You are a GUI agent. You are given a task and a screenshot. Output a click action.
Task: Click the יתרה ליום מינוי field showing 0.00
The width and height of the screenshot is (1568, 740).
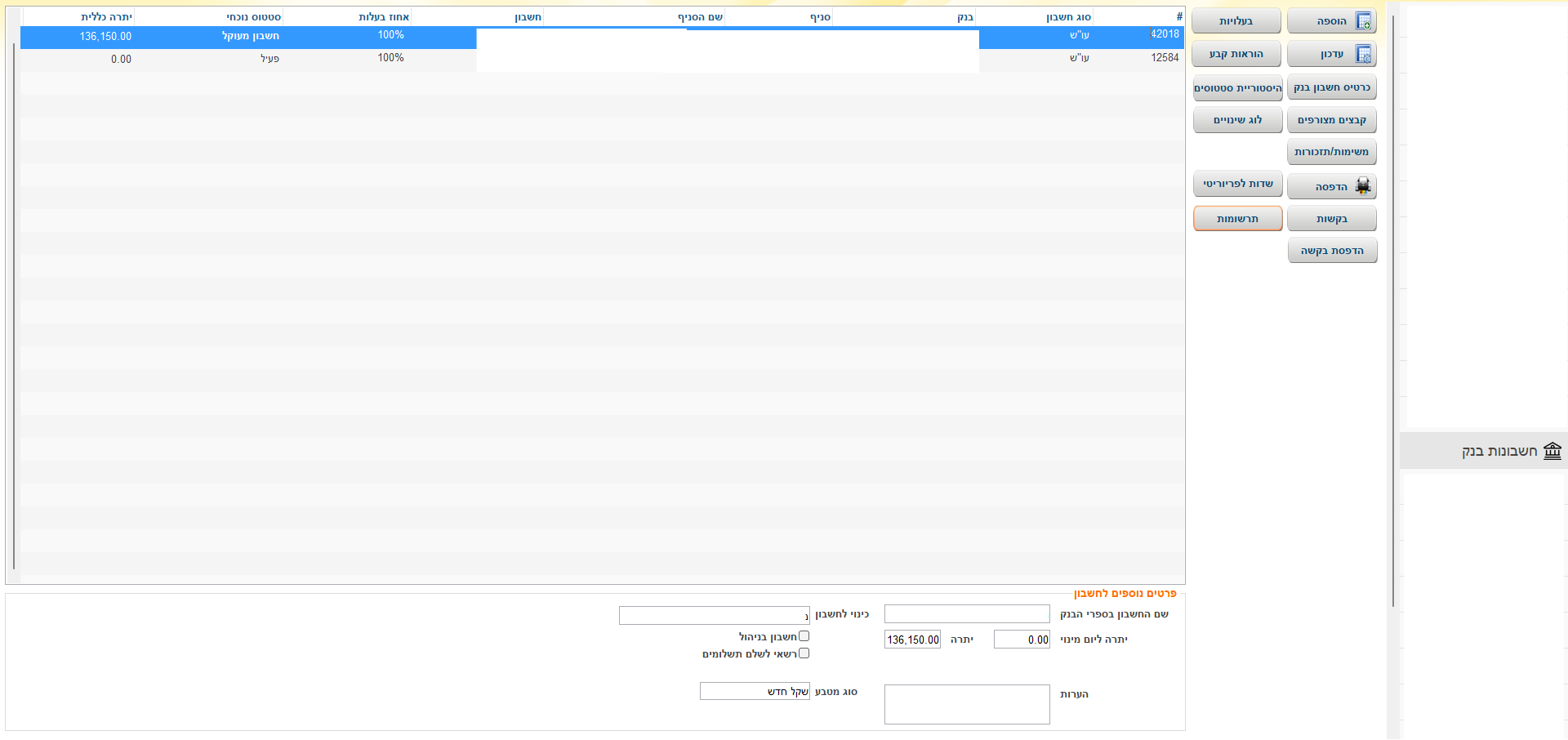coord(1022,640)
